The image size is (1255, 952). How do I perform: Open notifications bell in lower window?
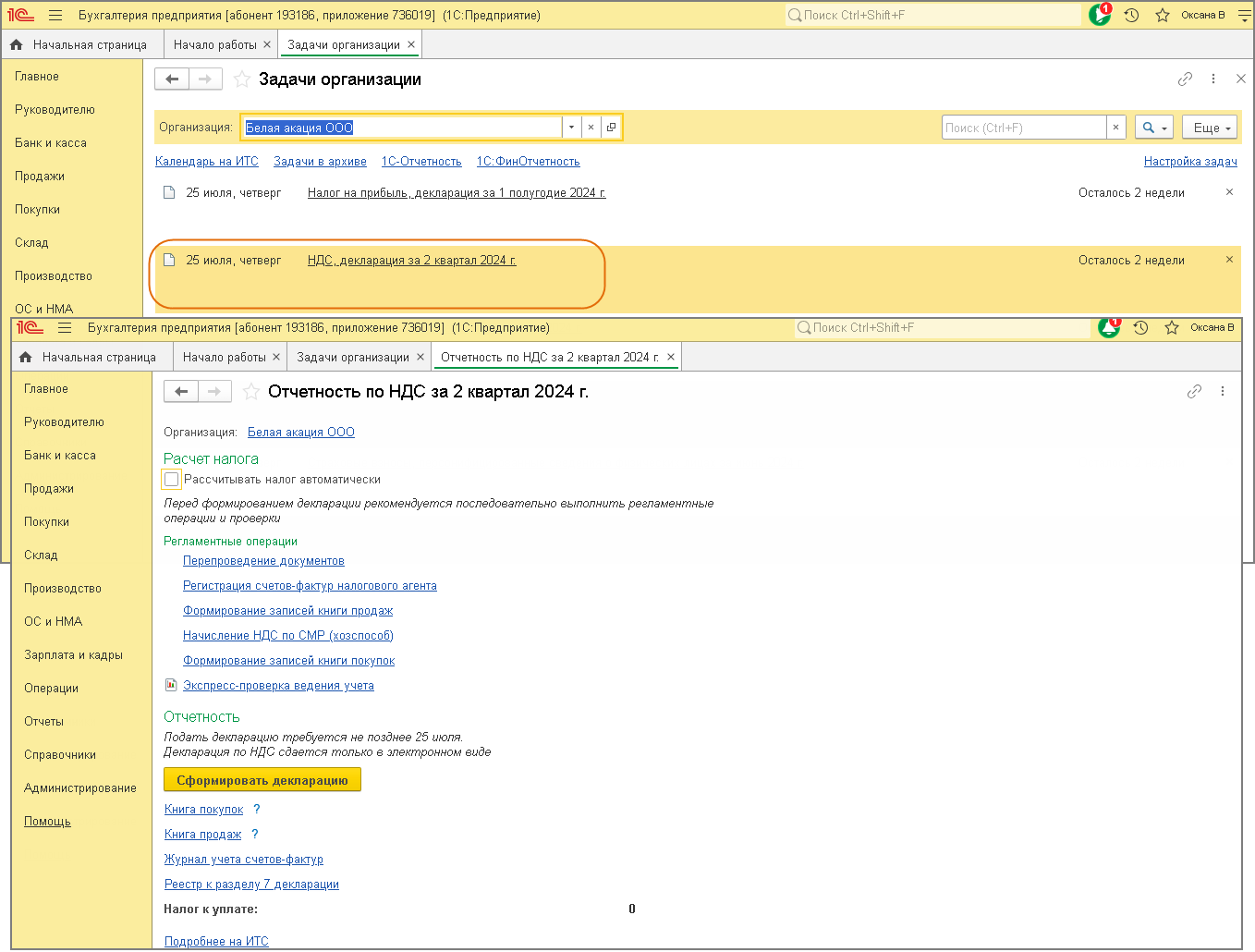[1109, 327]
